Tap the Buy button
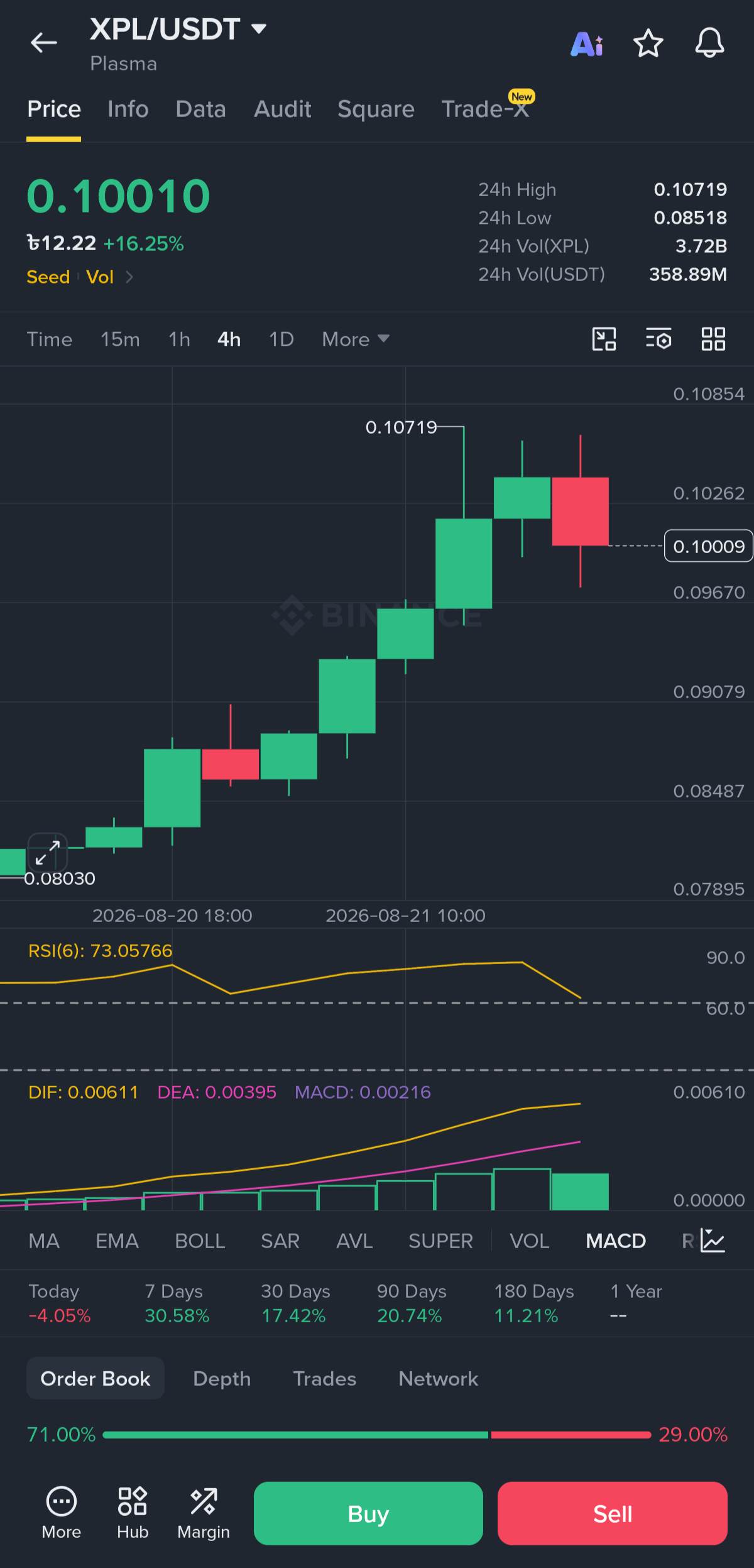754x1568 pixels. coord(368,1513)
